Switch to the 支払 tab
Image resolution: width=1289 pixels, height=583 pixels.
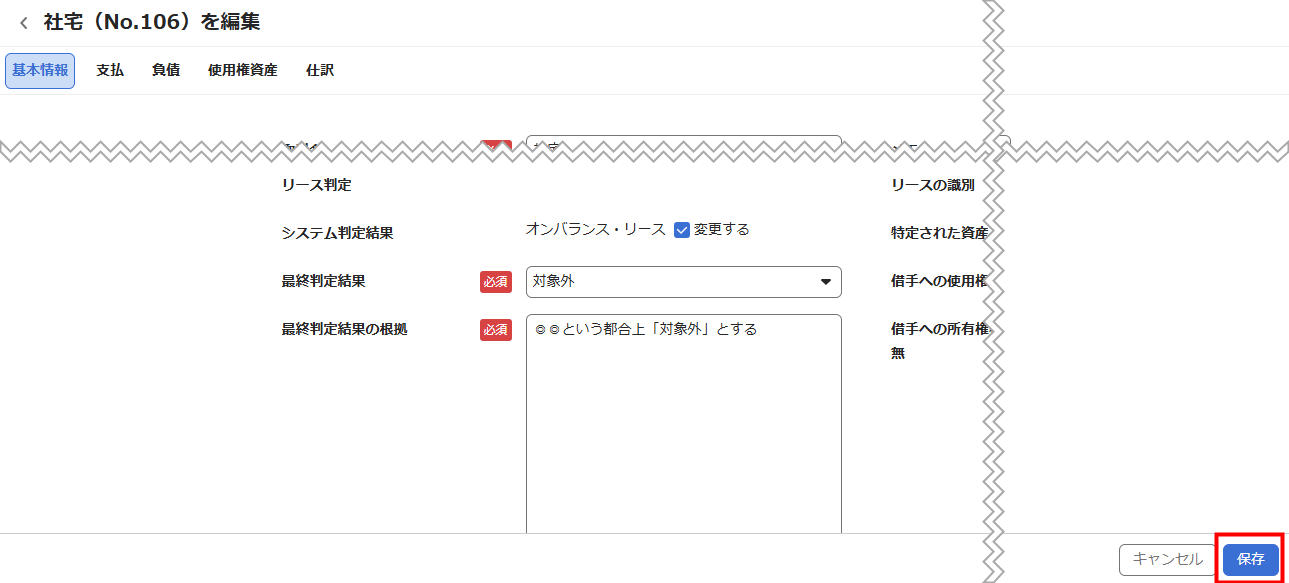[x=110, y=71]
